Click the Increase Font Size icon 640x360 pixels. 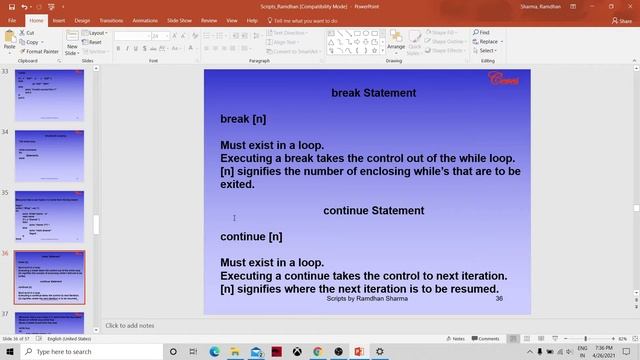tap(175, 36)
